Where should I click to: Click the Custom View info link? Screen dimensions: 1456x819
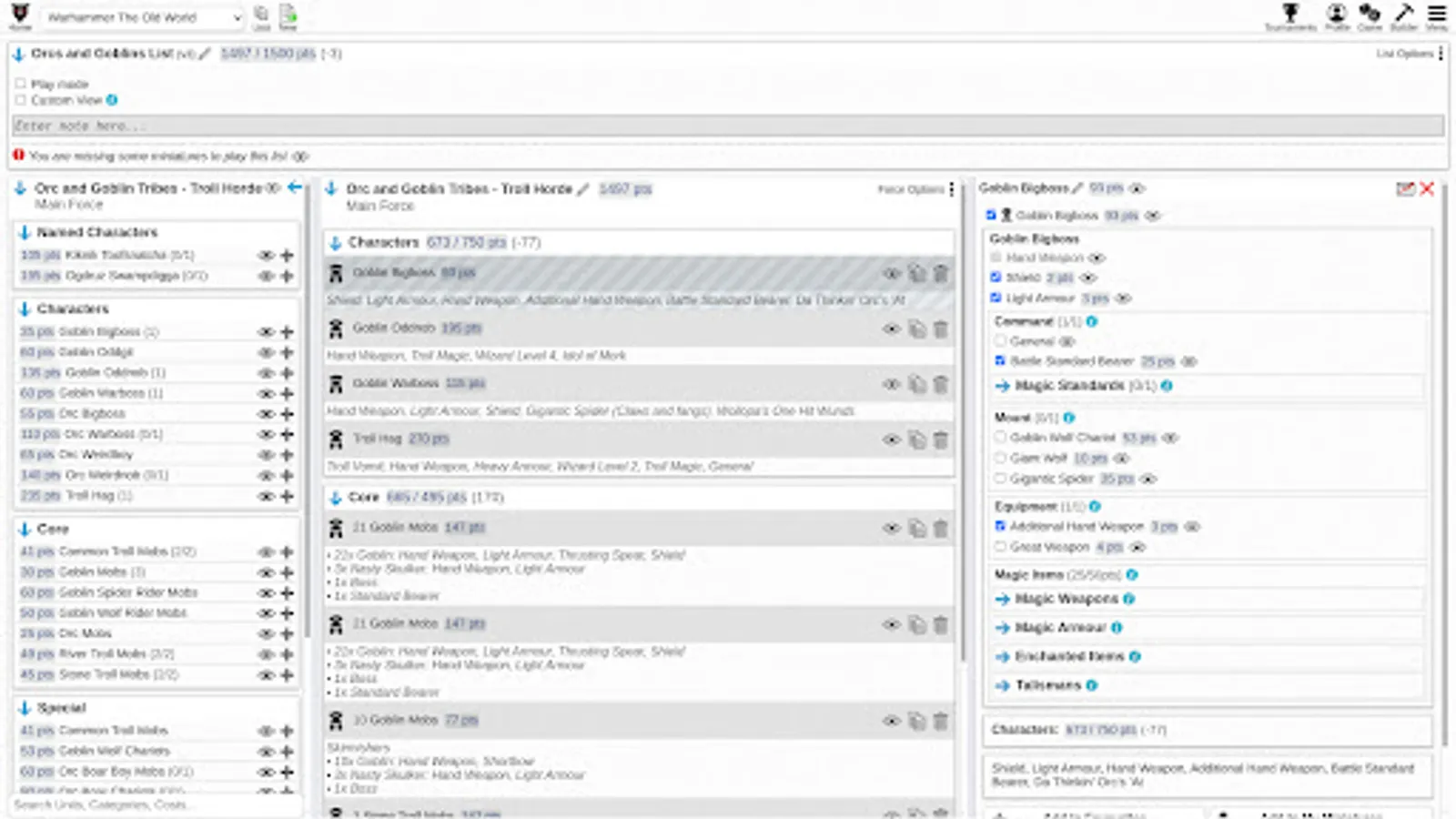111,100
